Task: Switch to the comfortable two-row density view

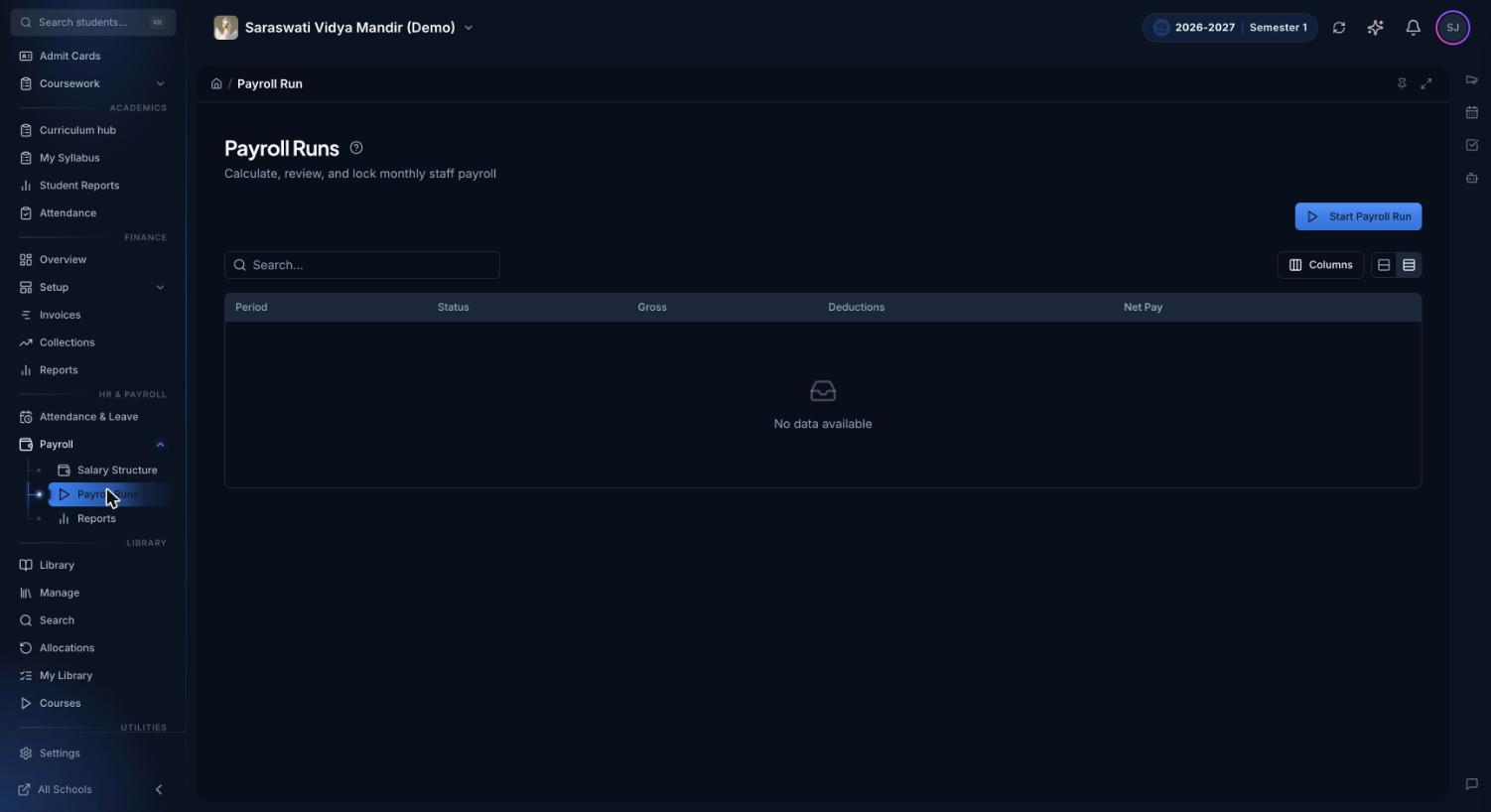Action: [x=1384, y=265]
